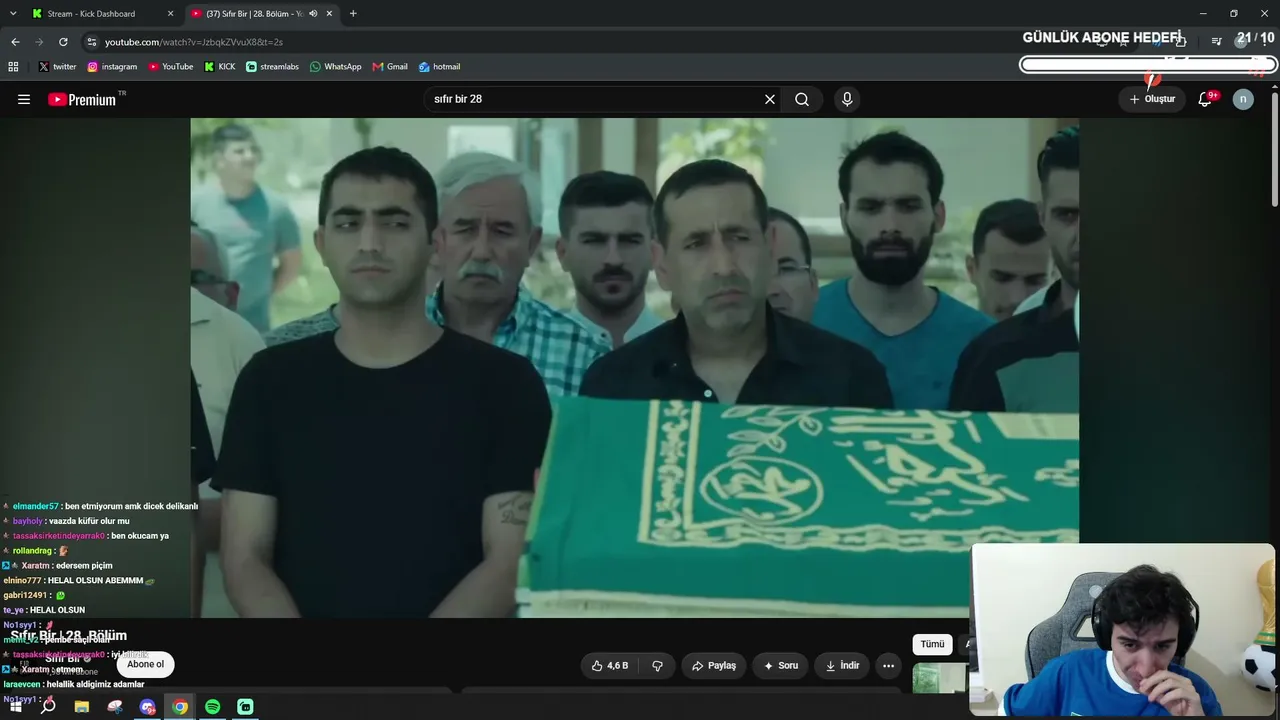Open Google Chrome taskbar icon
The width and height of the screenshot is (1280, 720).
[x=180, y=707]
